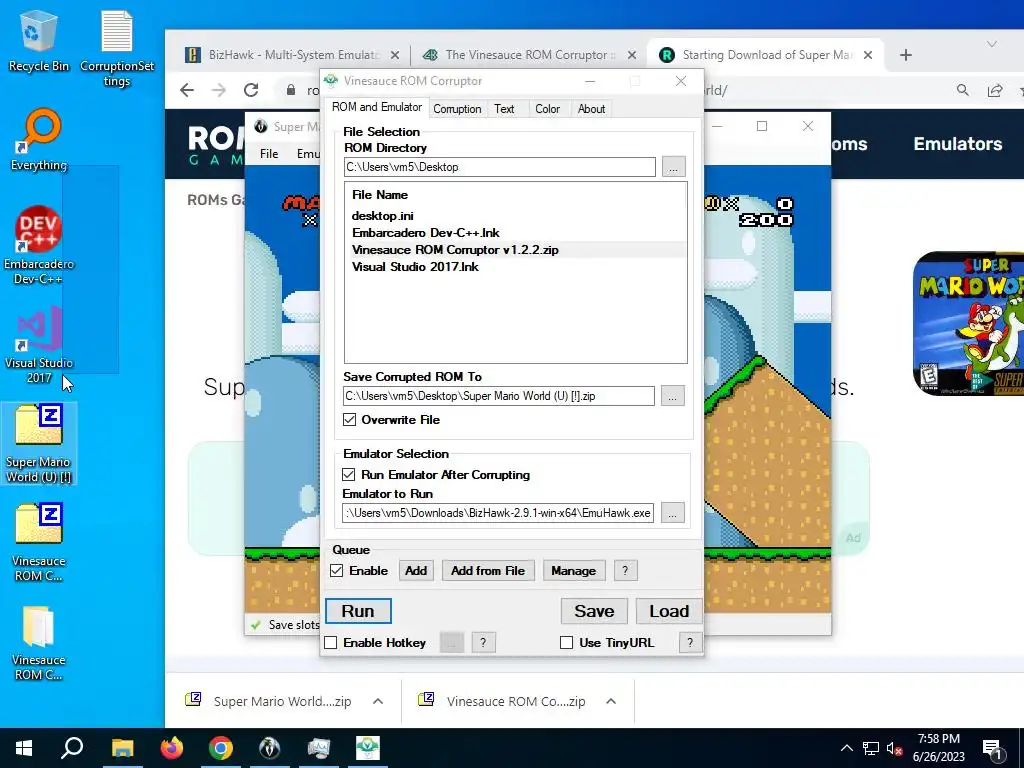Open the notification center icon
Image resolution: width=1024 pixels, height=768 pixels.
point(993,748)
